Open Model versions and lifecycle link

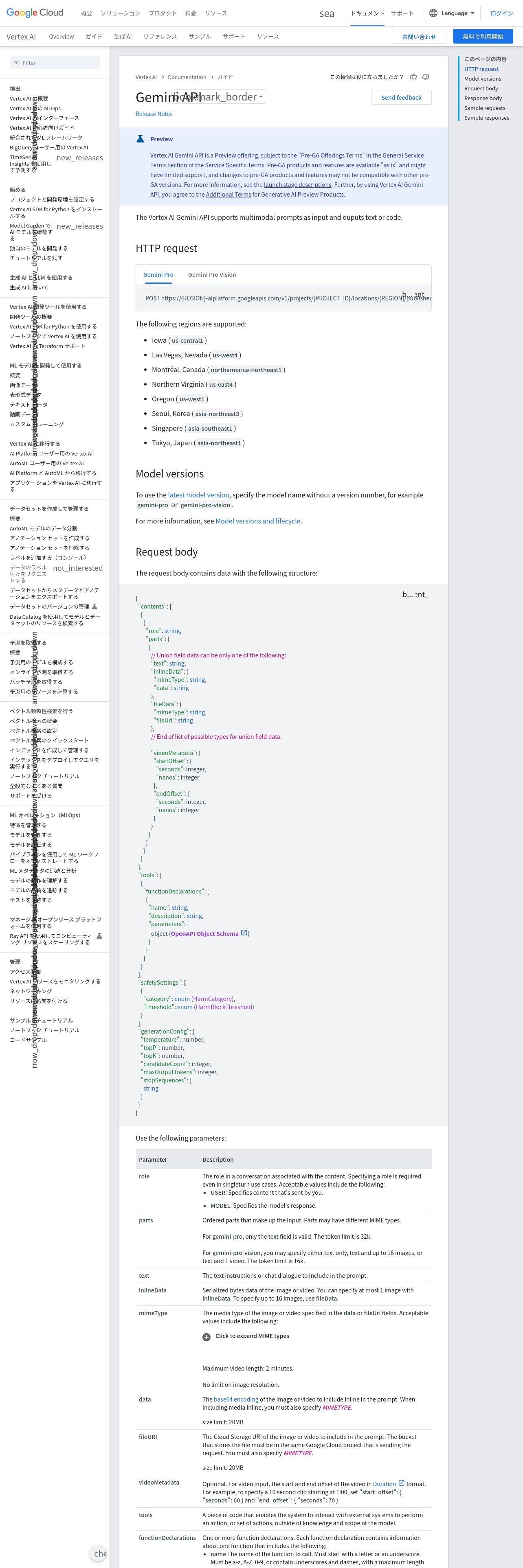258,521
